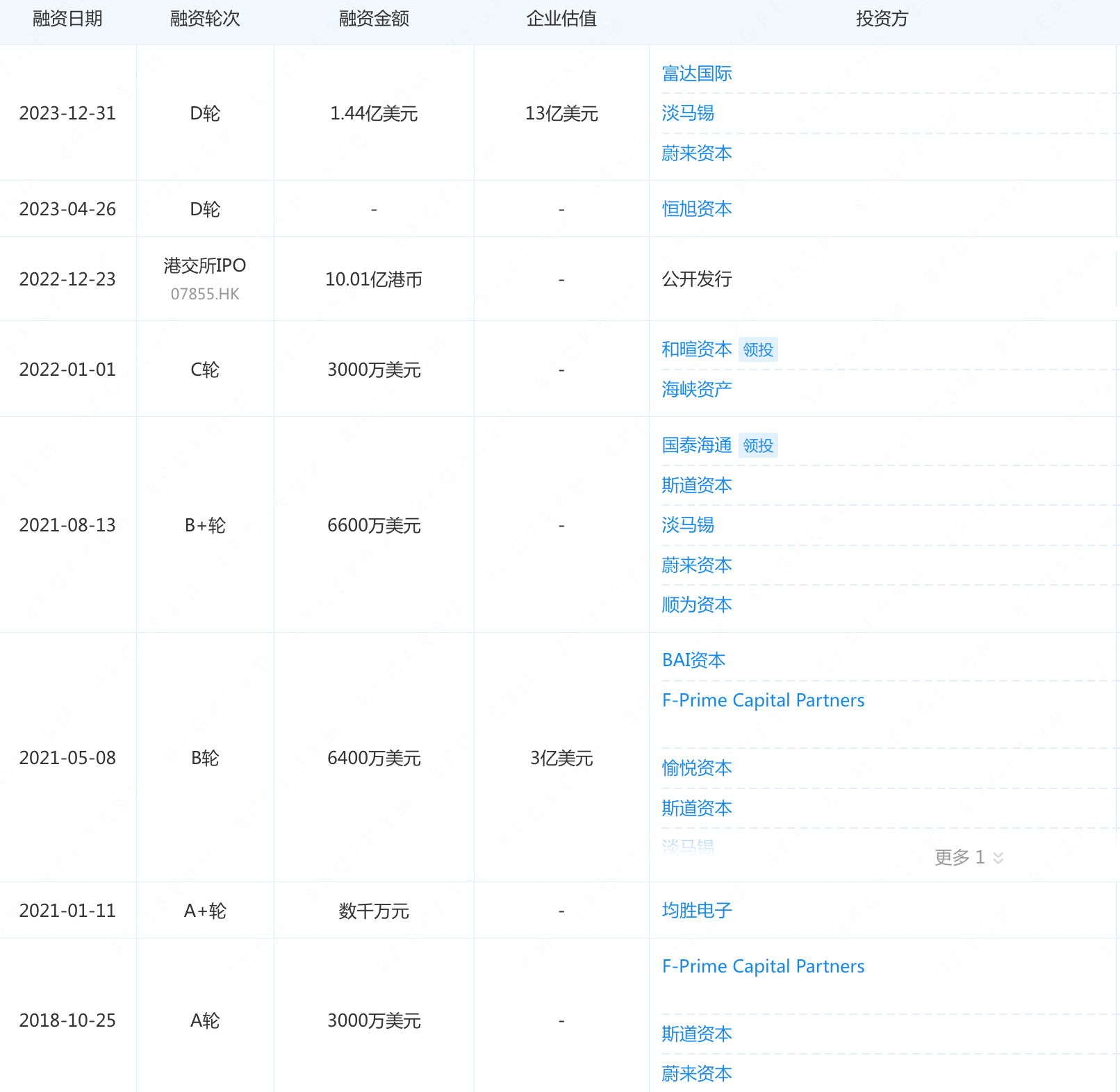This screenshot has width=1120, height=1092.
Task: Click stock code 07855.HK under 港交所IPO
Action: [x=205, y=294]
